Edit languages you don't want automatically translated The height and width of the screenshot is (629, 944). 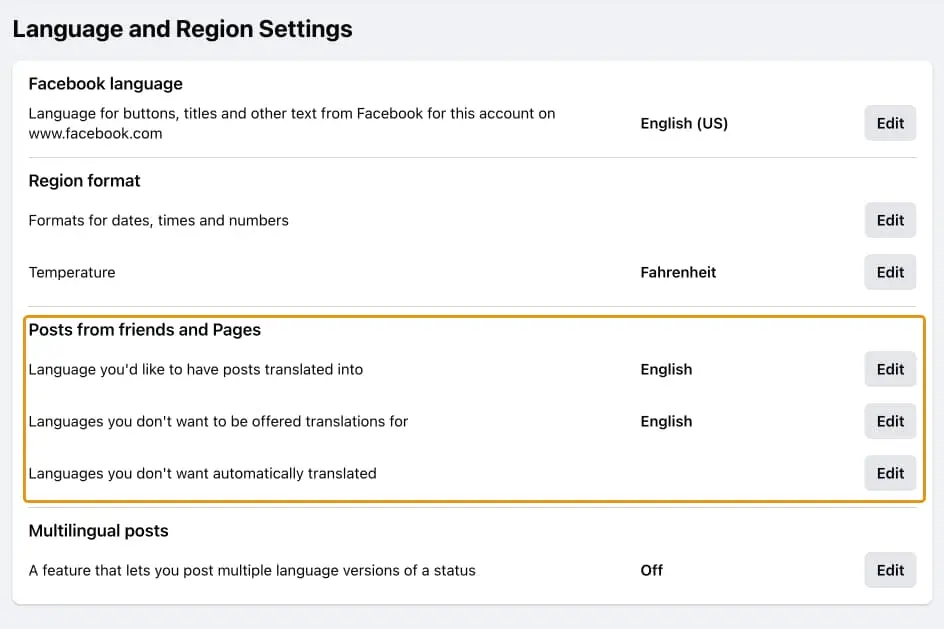click(x=890, y=473)
